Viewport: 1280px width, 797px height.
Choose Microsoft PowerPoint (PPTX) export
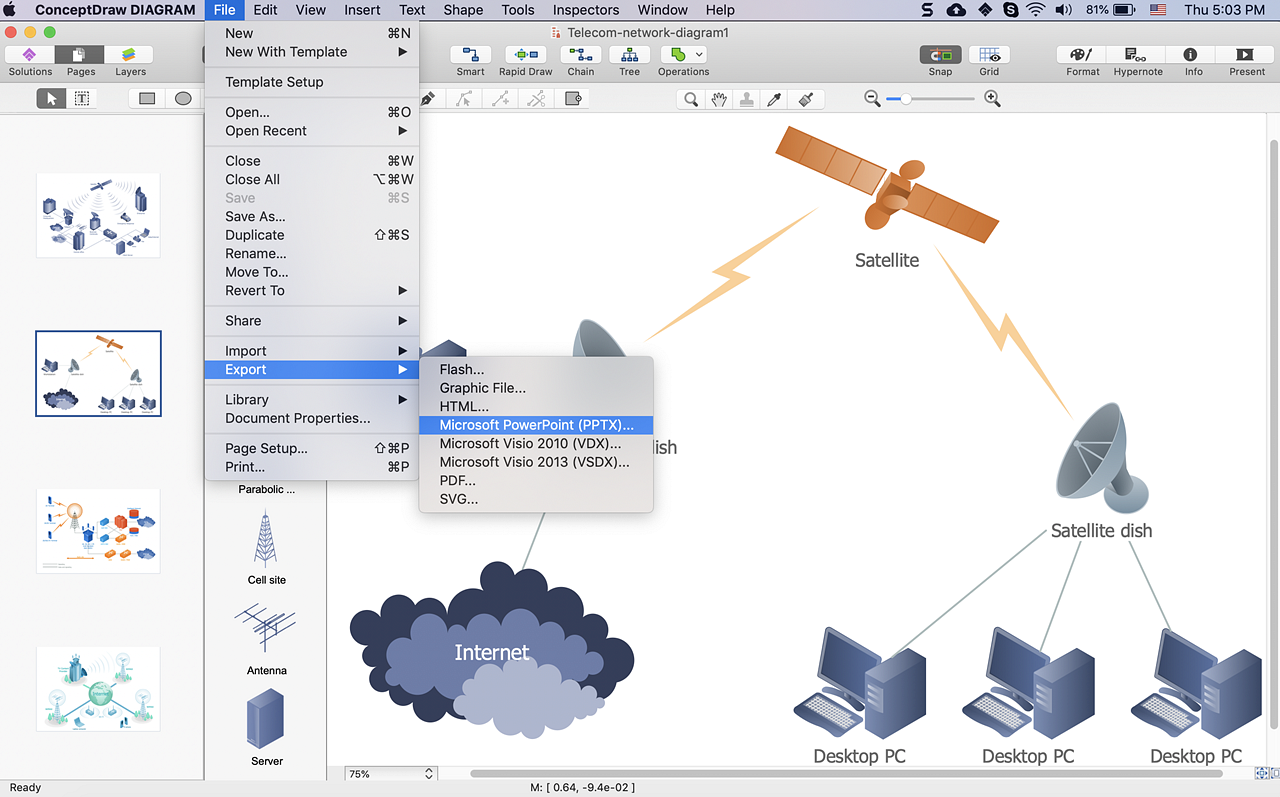click(x=536, y=425)
